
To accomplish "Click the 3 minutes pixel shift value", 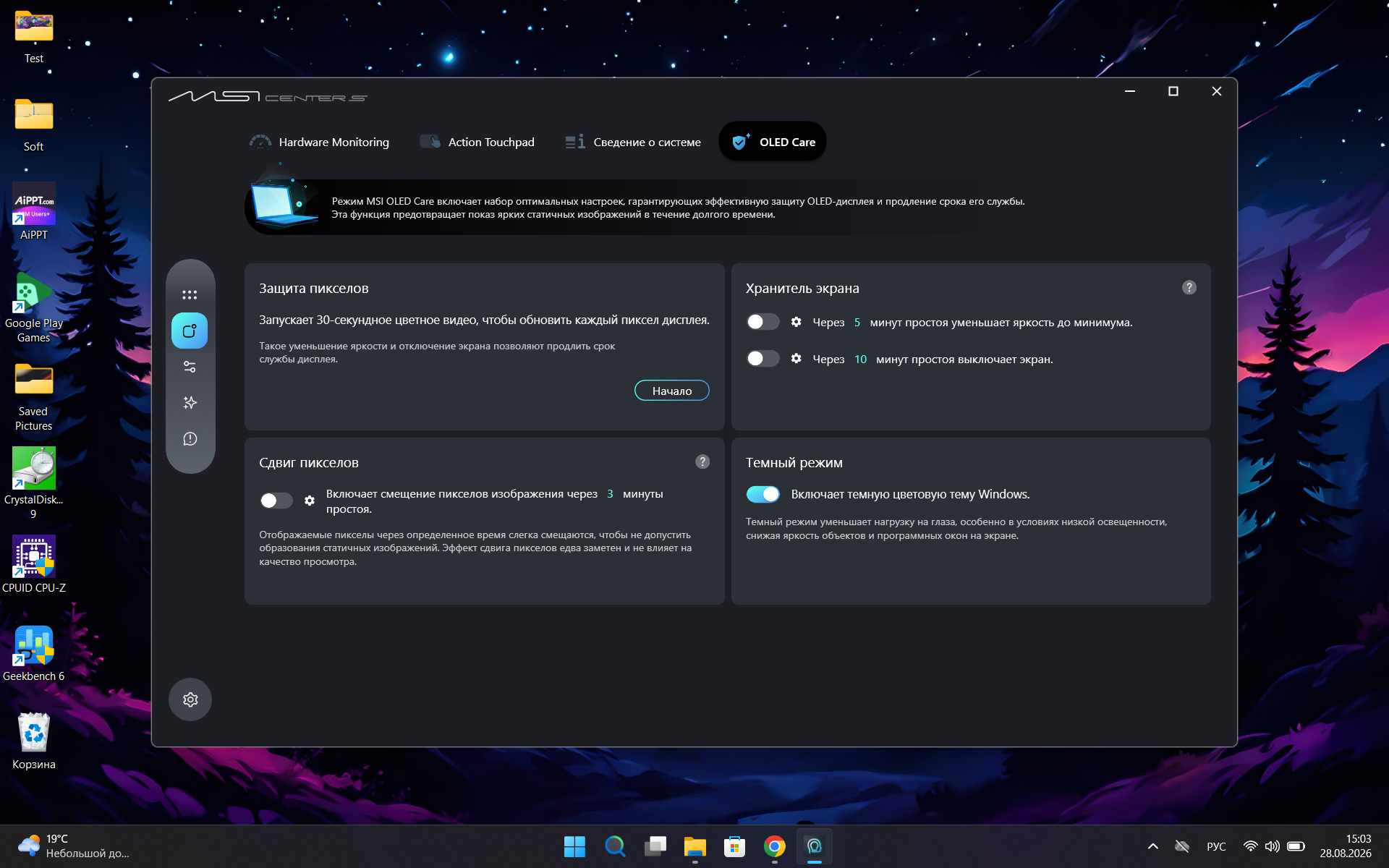I will [610, 494].
